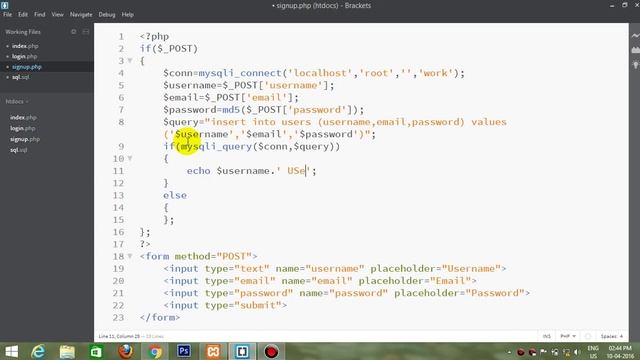Open signup.php in htdocs file tree
640x360 pixels.
click(x=25, y=139)
